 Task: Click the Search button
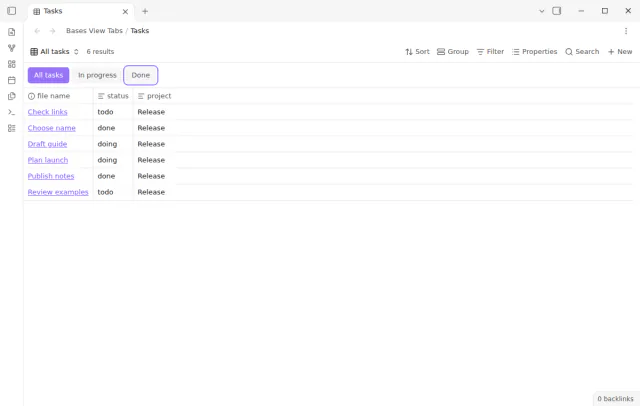click(x=582, y=52)
